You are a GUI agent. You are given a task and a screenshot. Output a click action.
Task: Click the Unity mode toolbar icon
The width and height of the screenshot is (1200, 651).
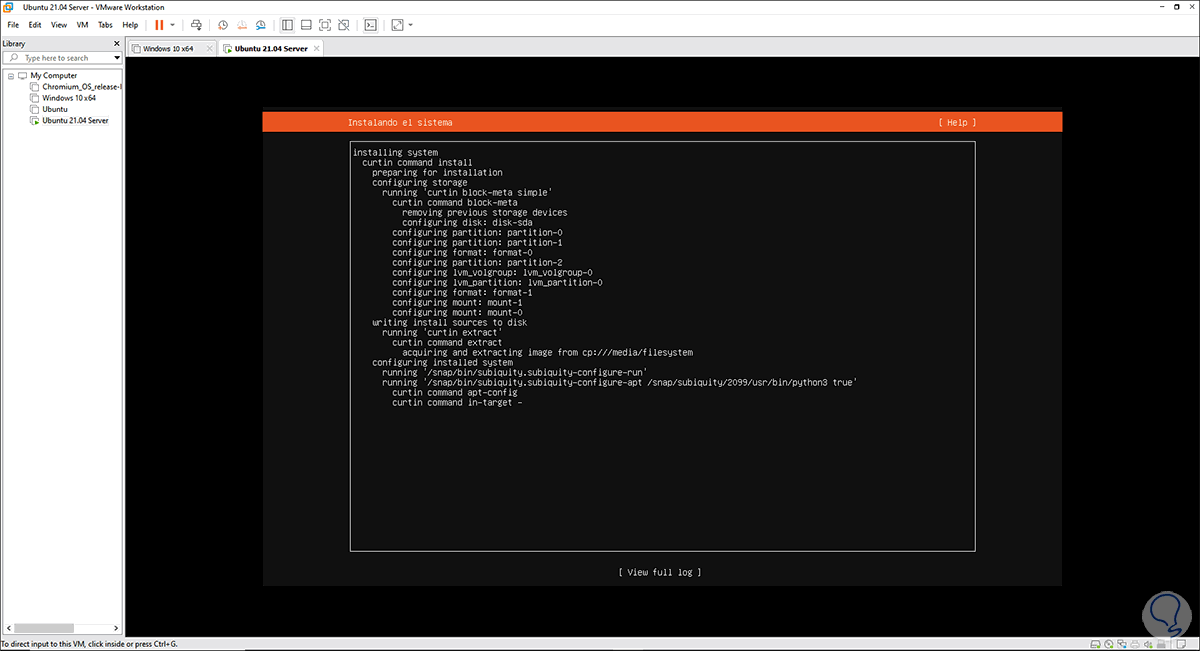344,24
